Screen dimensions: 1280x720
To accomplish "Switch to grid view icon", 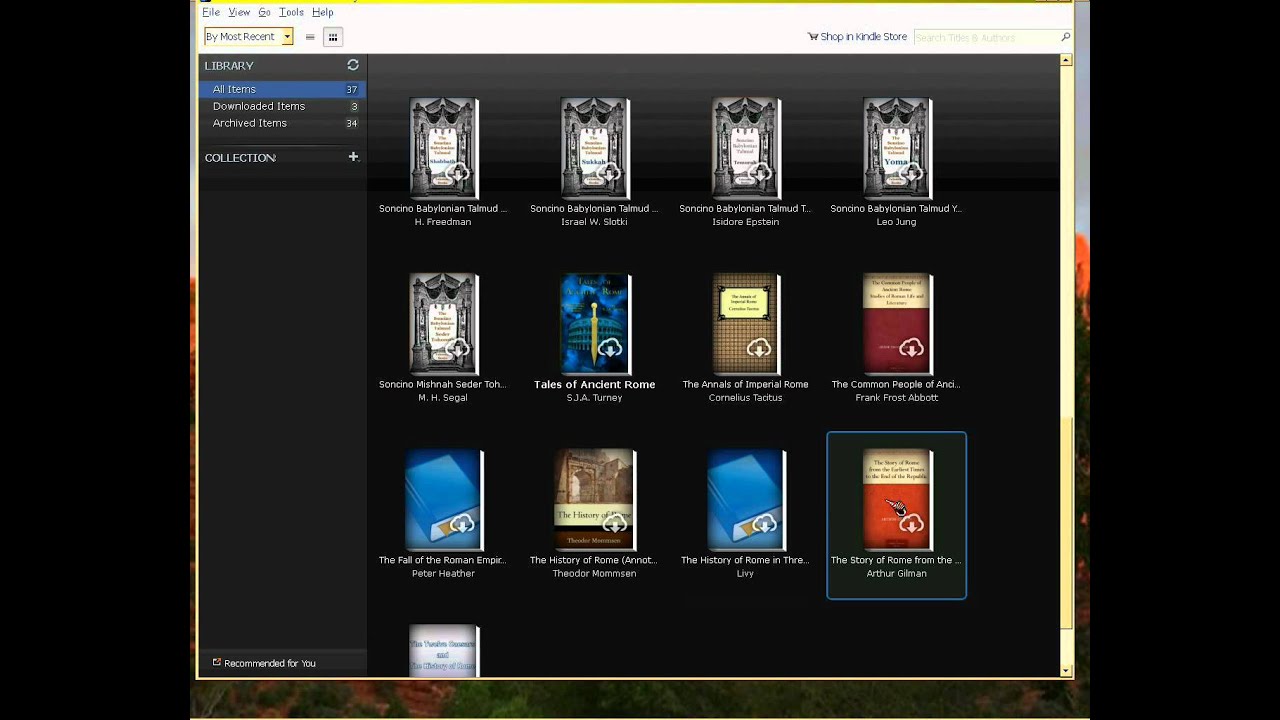I will click(333, 37).
